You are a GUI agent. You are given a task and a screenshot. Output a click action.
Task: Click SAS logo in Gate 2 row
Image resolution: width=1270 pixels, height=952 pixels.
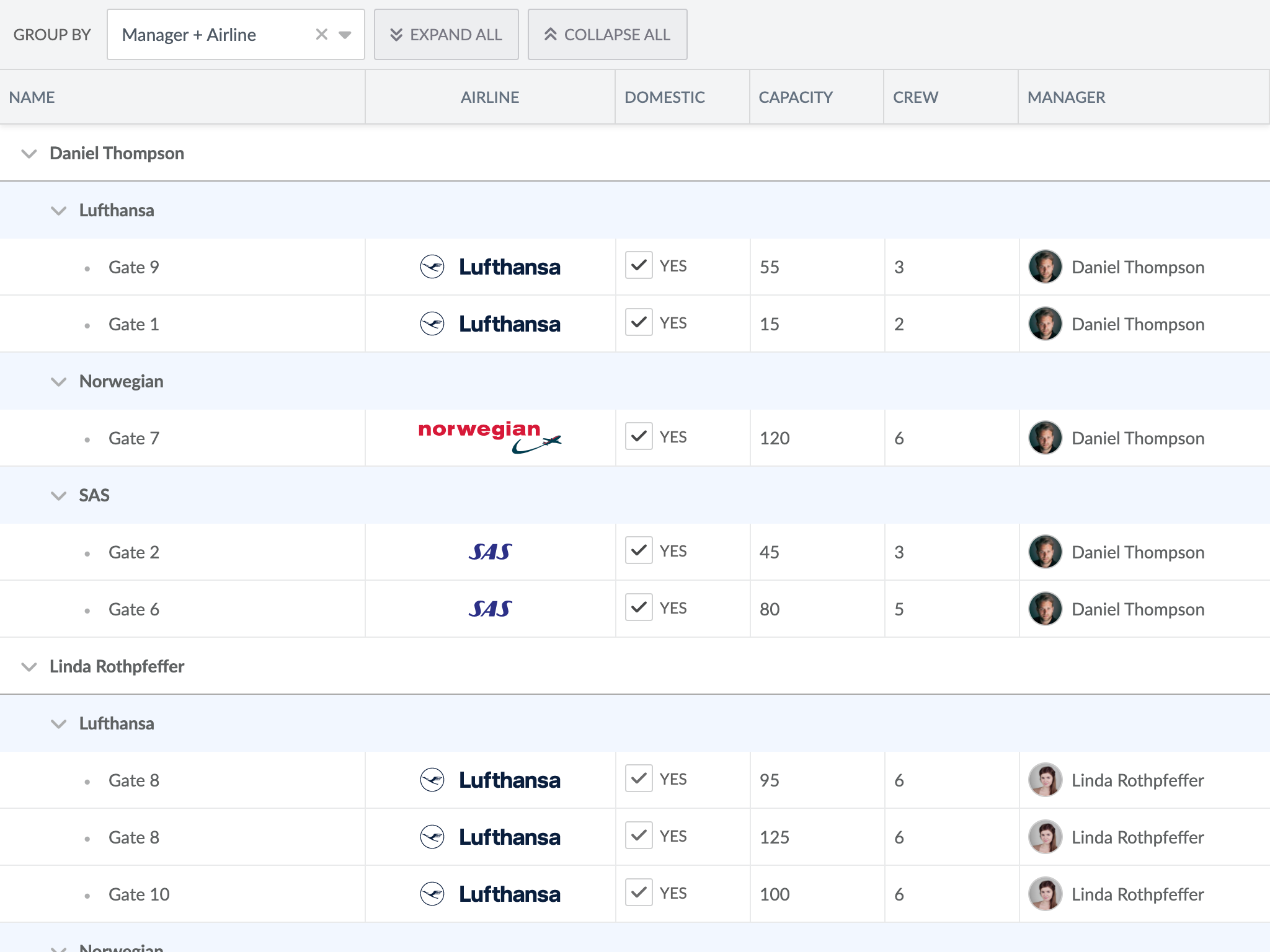coord(490,552)
